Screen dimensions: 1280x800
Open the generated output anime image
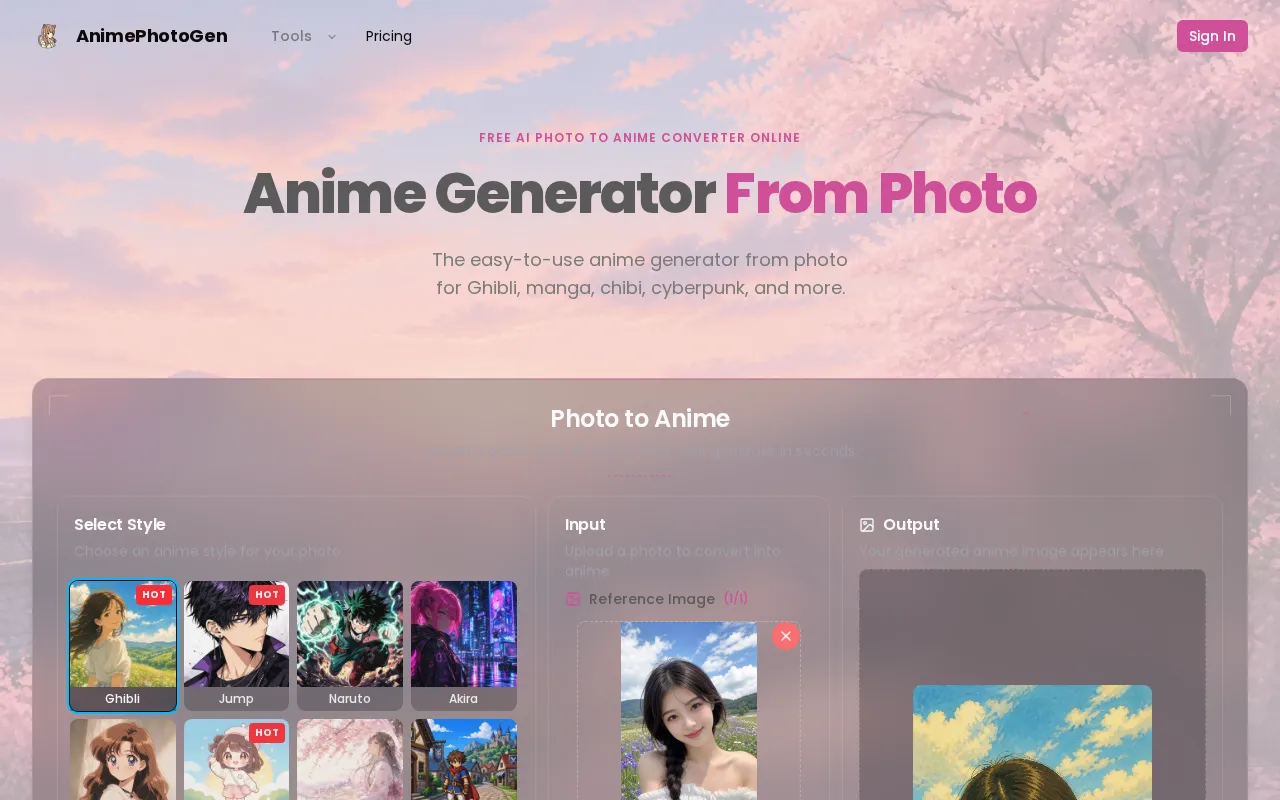click(x=1032, y=742)
